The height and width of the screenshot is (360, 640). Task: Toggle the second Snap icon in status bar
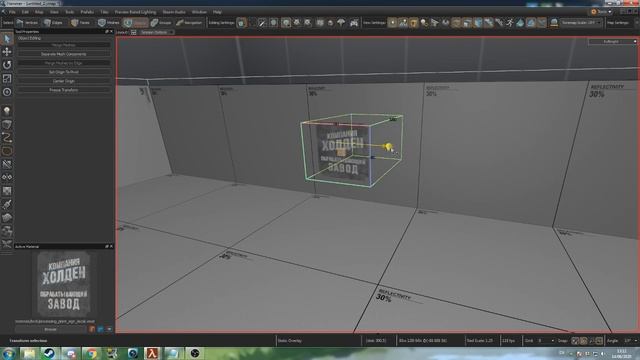coord(584,340)
